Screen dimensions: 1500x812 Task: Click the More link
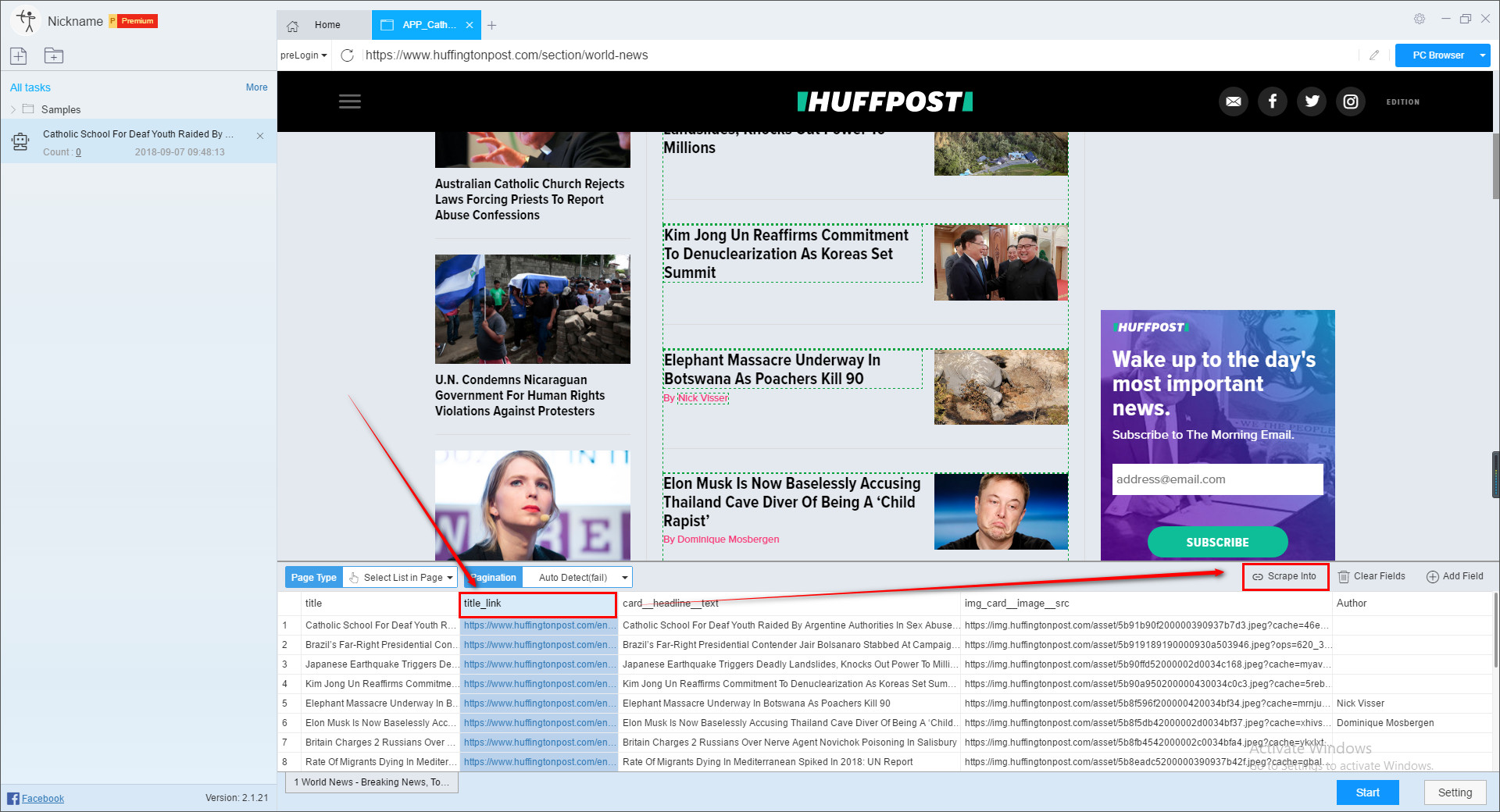[x=256, y=87]
